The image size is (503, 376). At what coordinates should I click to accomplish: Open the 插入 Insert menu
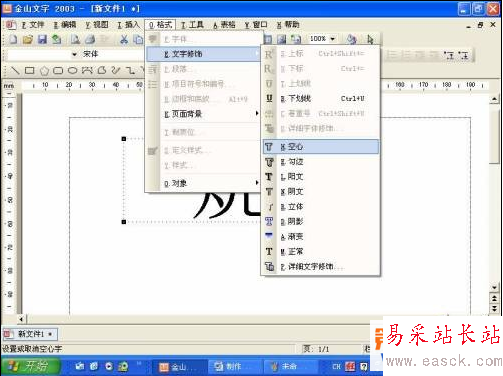click(128, 25)
